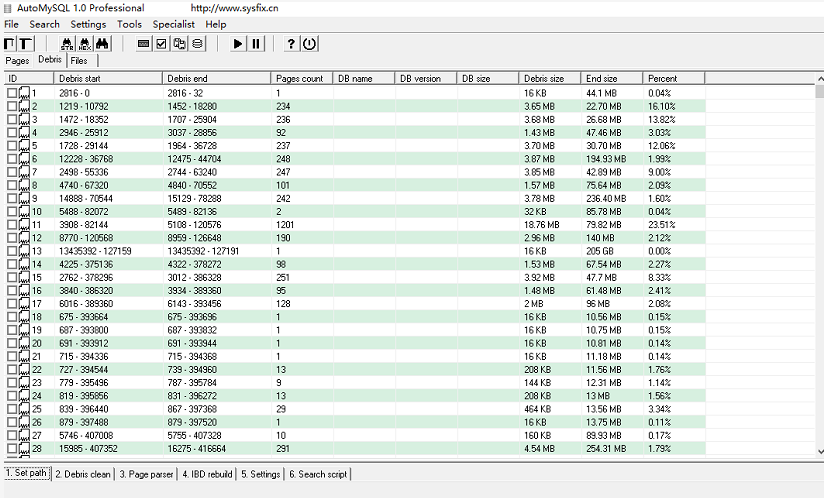Sort by the Debris start column header
The height and width of the screenshot is (498, 824).
pyautogui.click(x=108, y=78)
